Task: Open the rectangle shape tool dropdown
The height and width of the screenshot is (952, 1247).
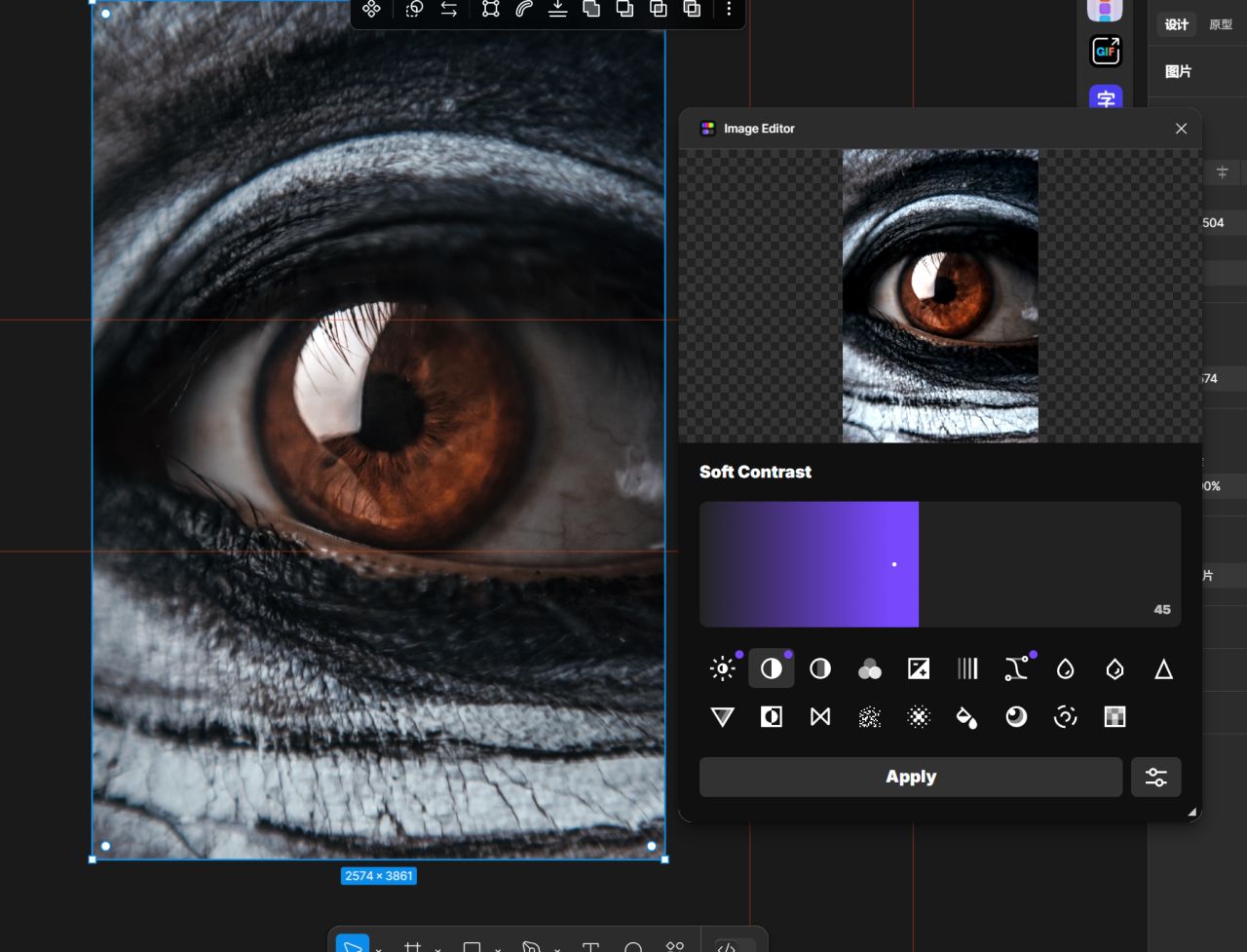Action: coord(498,948)
